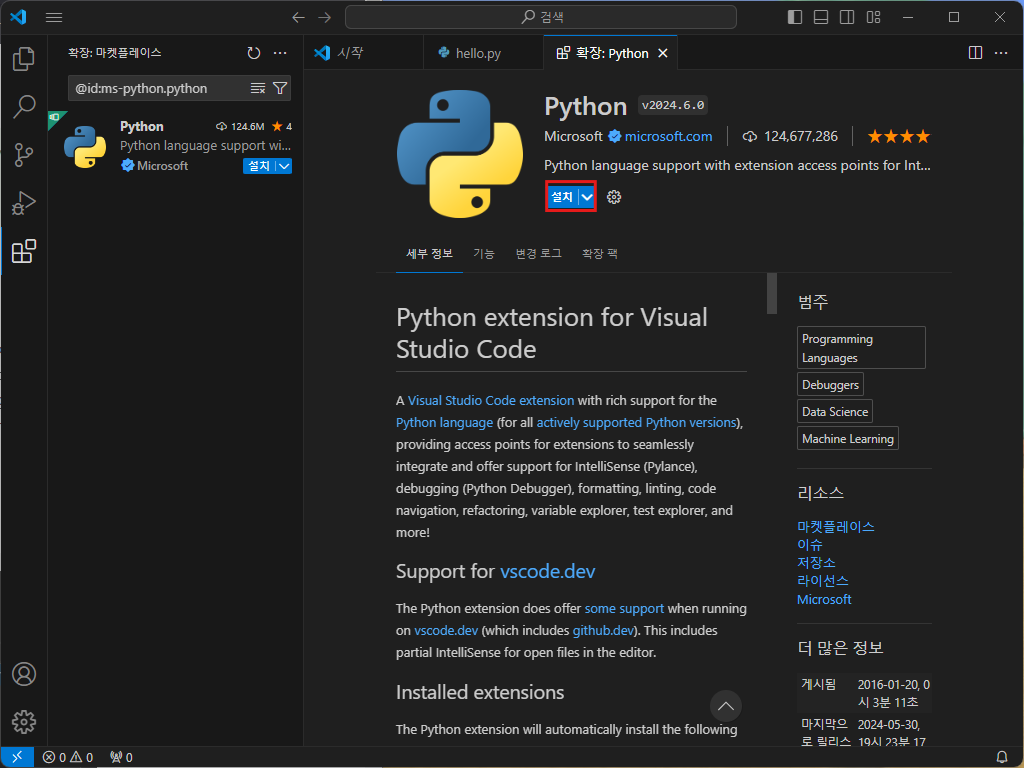Screen dimensions: 1024x768
Task: Open the marketplace more actions ellipsis menu
Action: pos(280,53)
